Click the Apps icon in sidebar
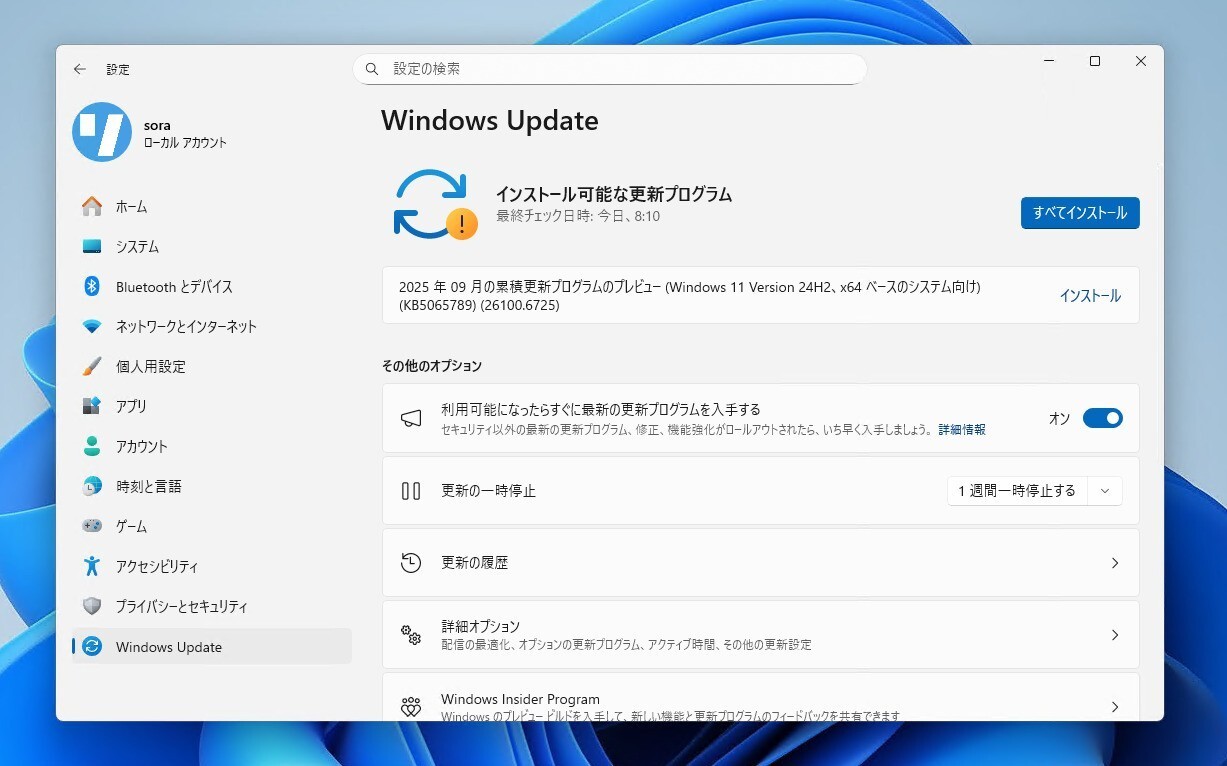This screenshot has height=766, width=1227. coord(92,406)
